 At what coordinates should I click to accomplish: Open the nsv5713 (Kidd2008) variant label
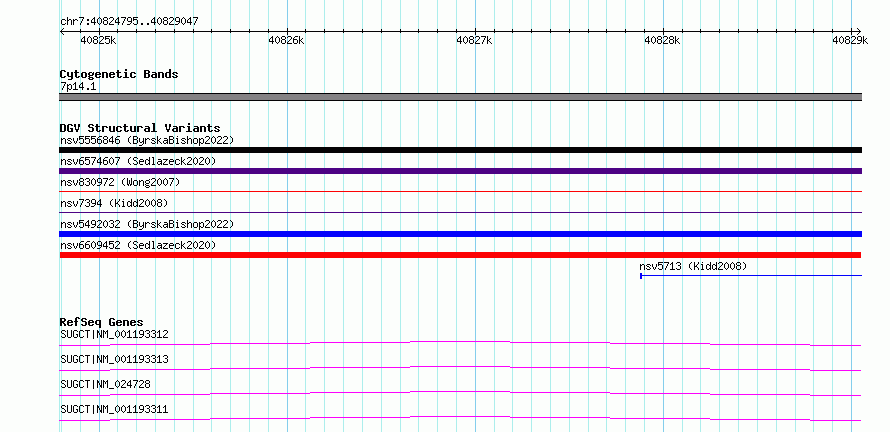693,266
